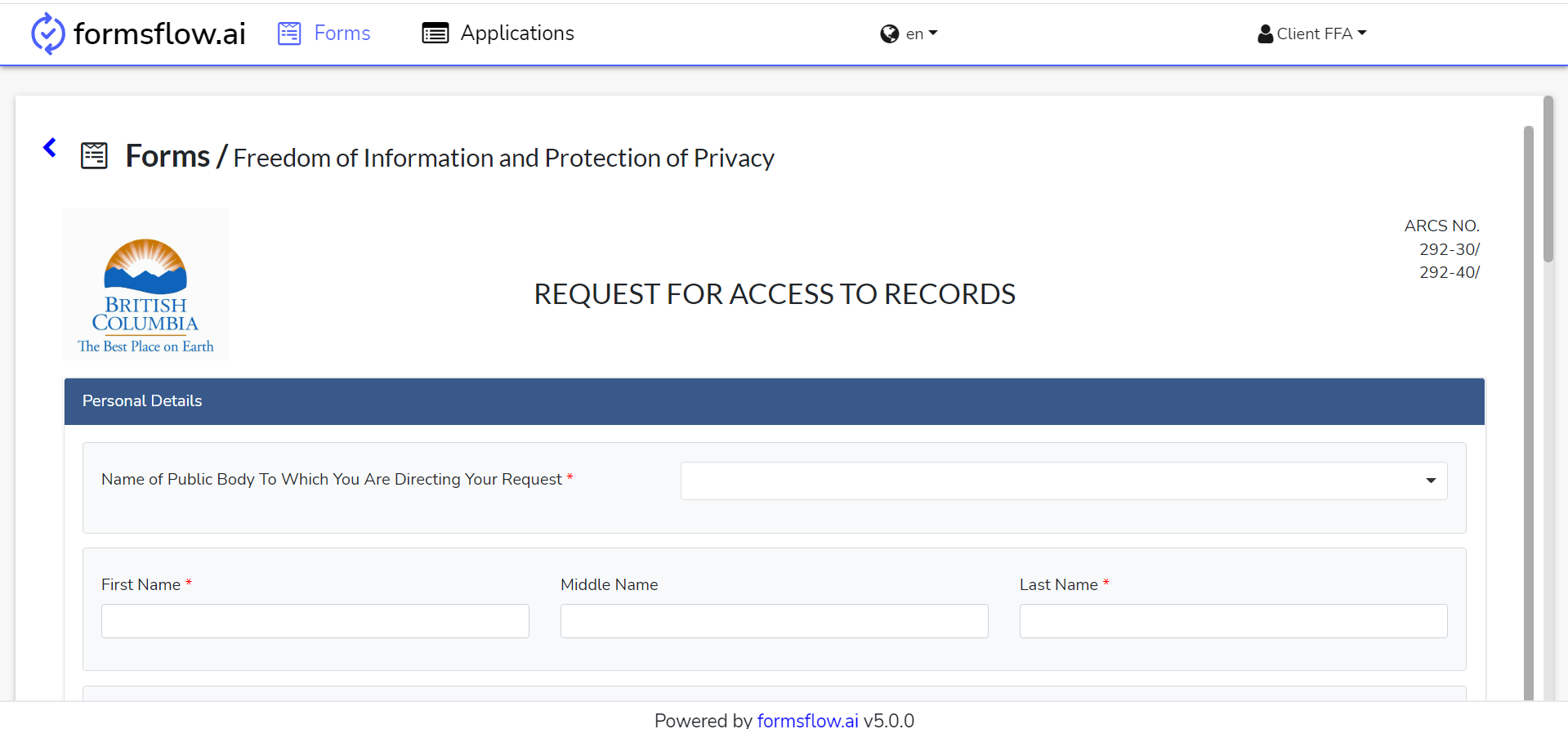
Task: Click the formsflow.ai footer link
Action: [807, 720]
